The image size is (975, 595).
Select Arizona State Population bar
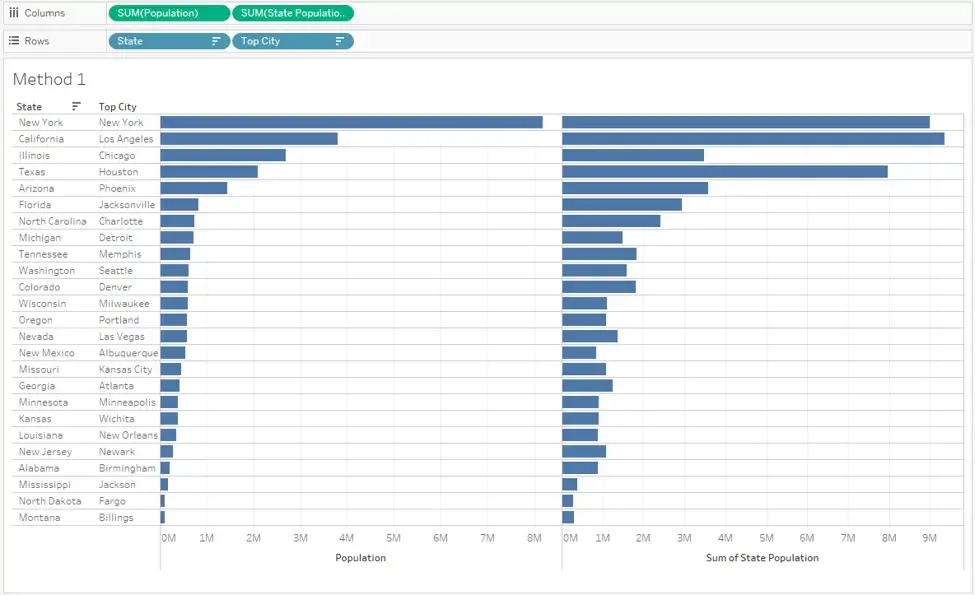point(635,188)
